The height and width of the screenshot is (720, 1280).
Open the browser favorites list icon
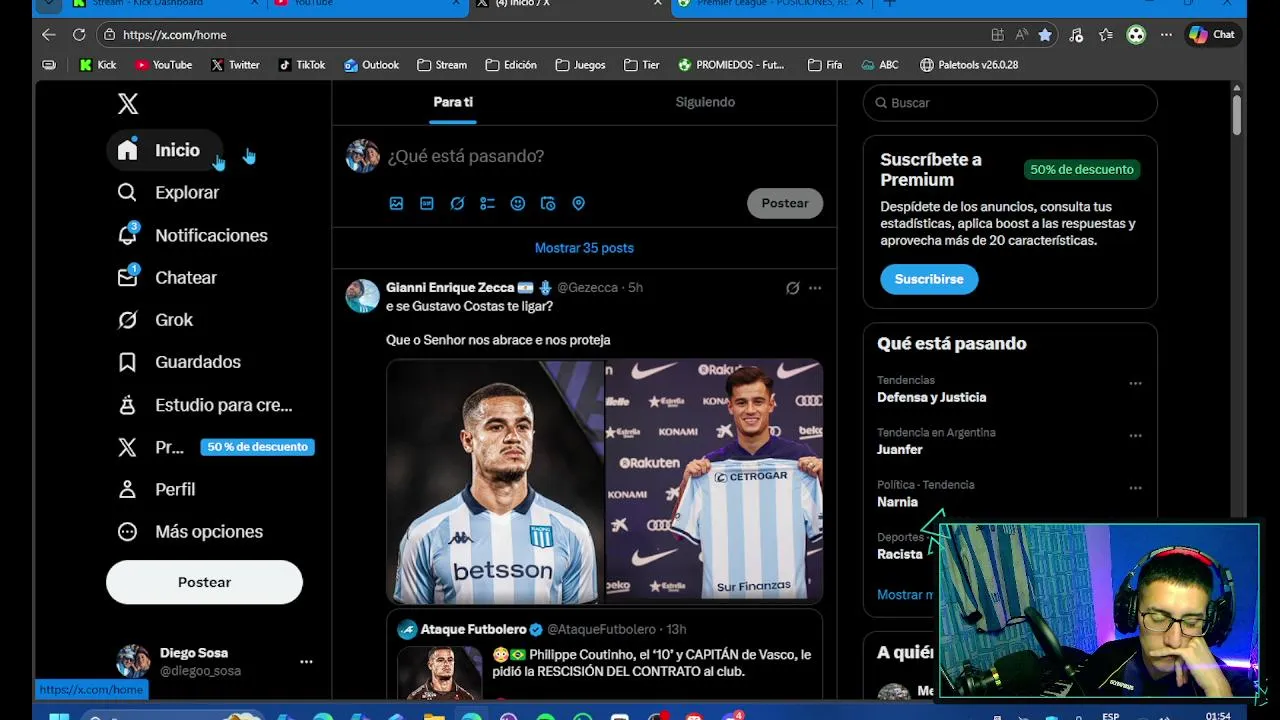[1106, 34]
